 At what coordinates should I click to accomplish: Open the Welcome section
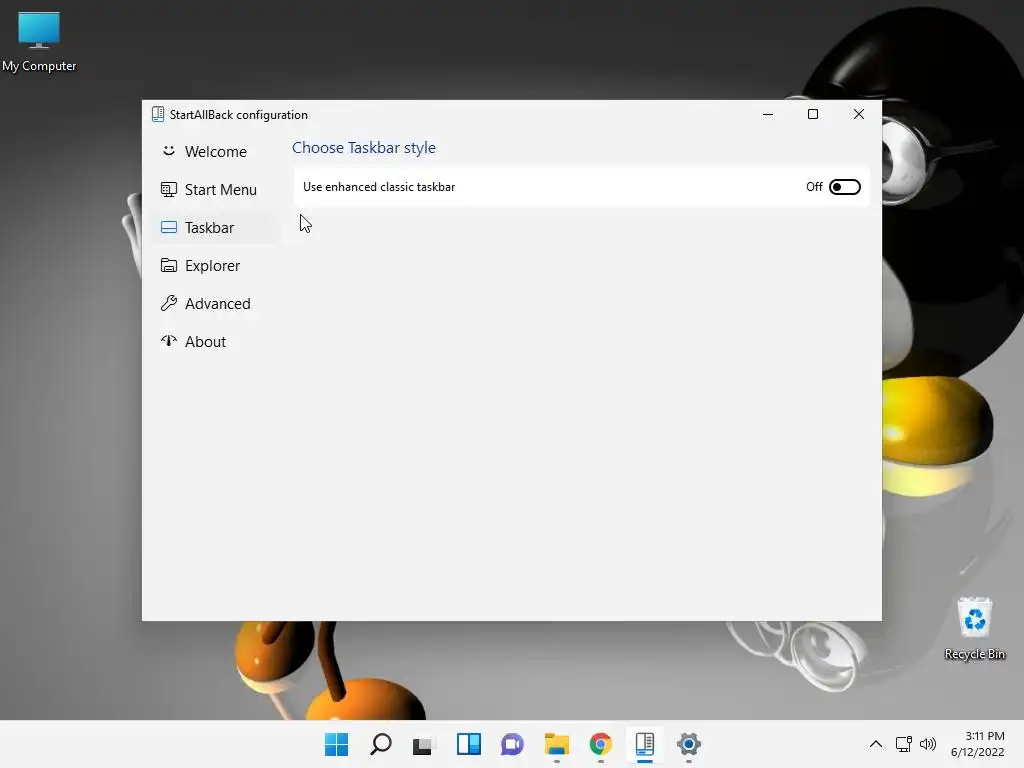(216, 152)
